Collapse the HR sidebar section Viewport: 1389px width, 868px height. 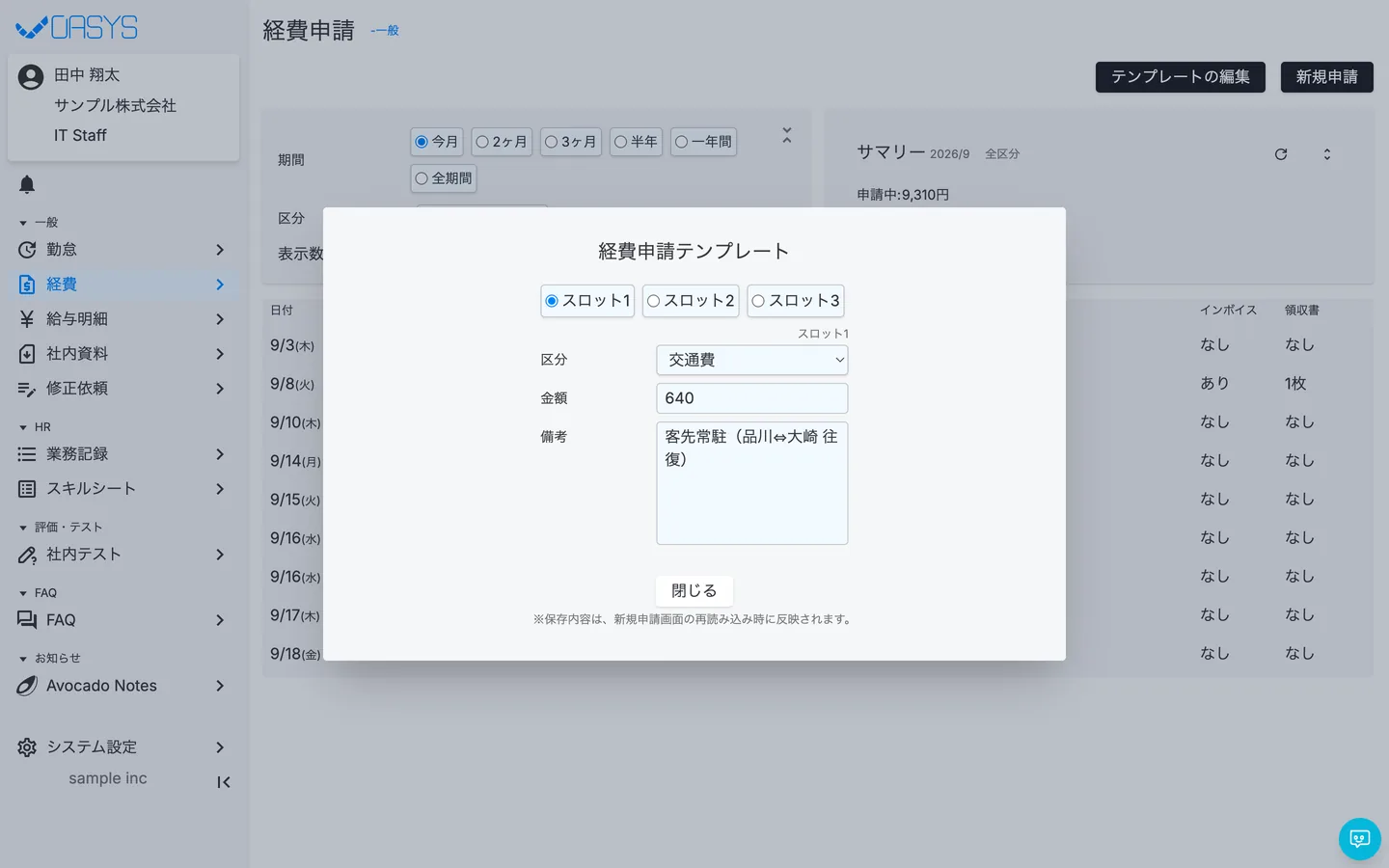click(23, 427)
